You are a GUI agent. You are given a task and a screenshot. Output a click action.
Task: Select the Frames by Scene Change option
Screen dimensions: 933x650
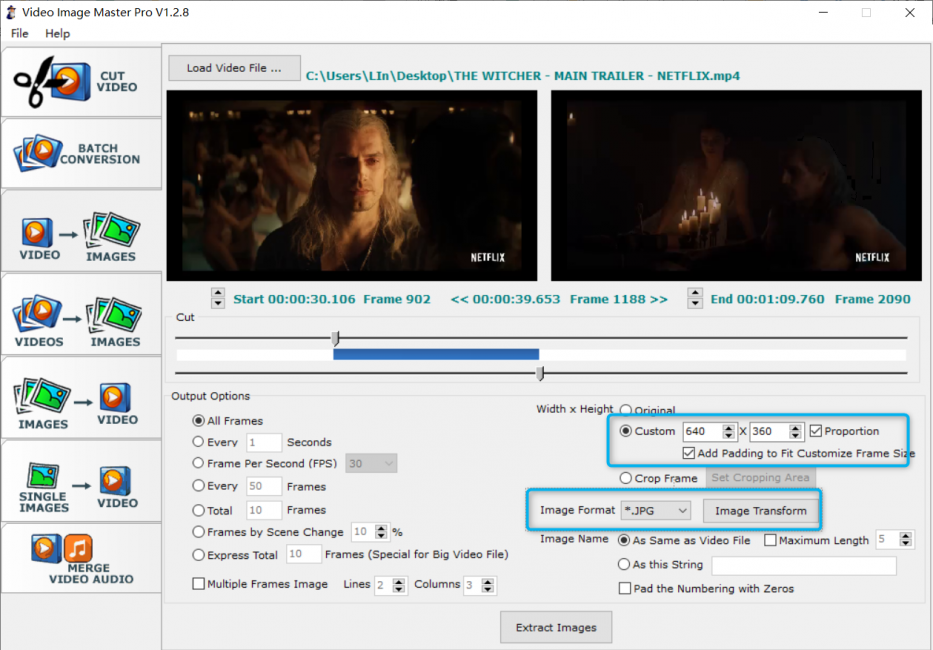click(198, 532)
